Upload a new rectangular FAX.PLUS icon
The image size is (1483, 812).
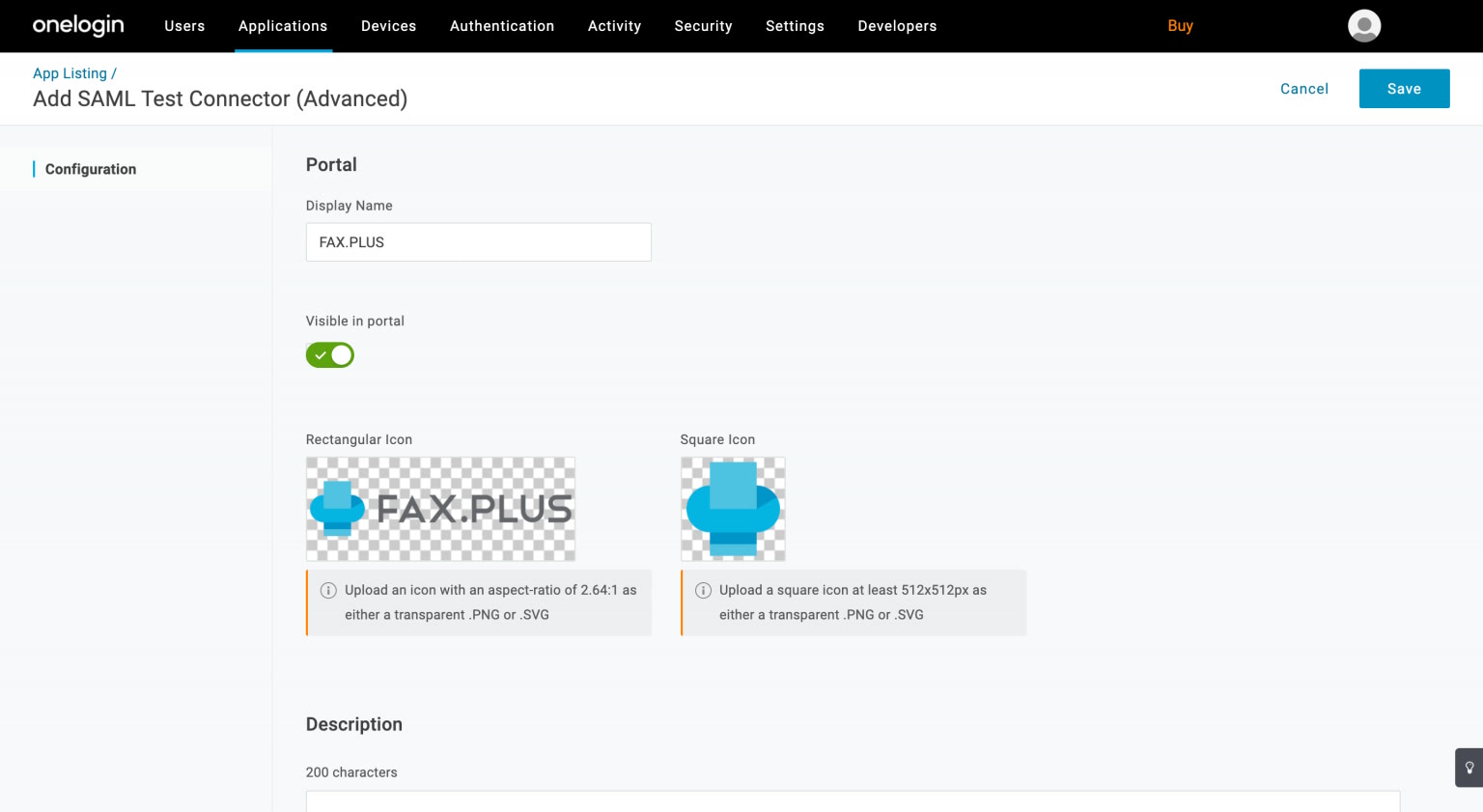click(x=440, y=509)
